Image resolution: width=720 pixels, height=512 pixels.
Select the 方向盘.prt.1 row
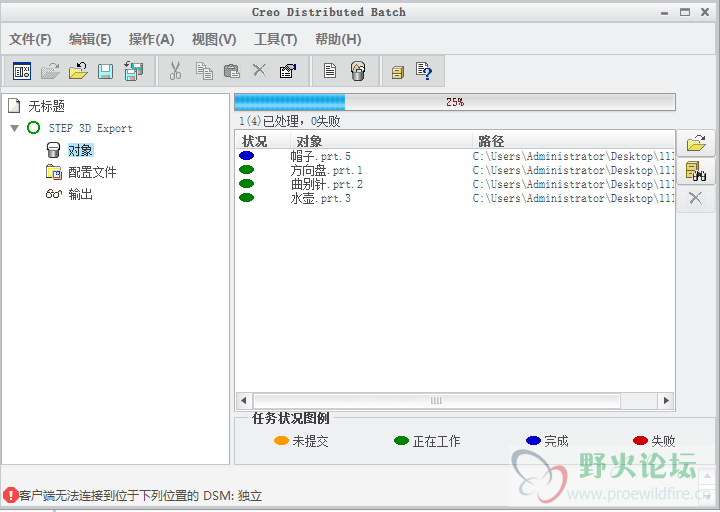455,170
